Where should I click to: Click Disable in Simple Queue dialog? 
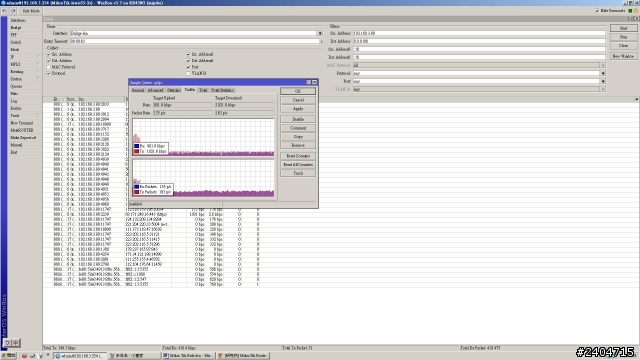tap(298, 119)
